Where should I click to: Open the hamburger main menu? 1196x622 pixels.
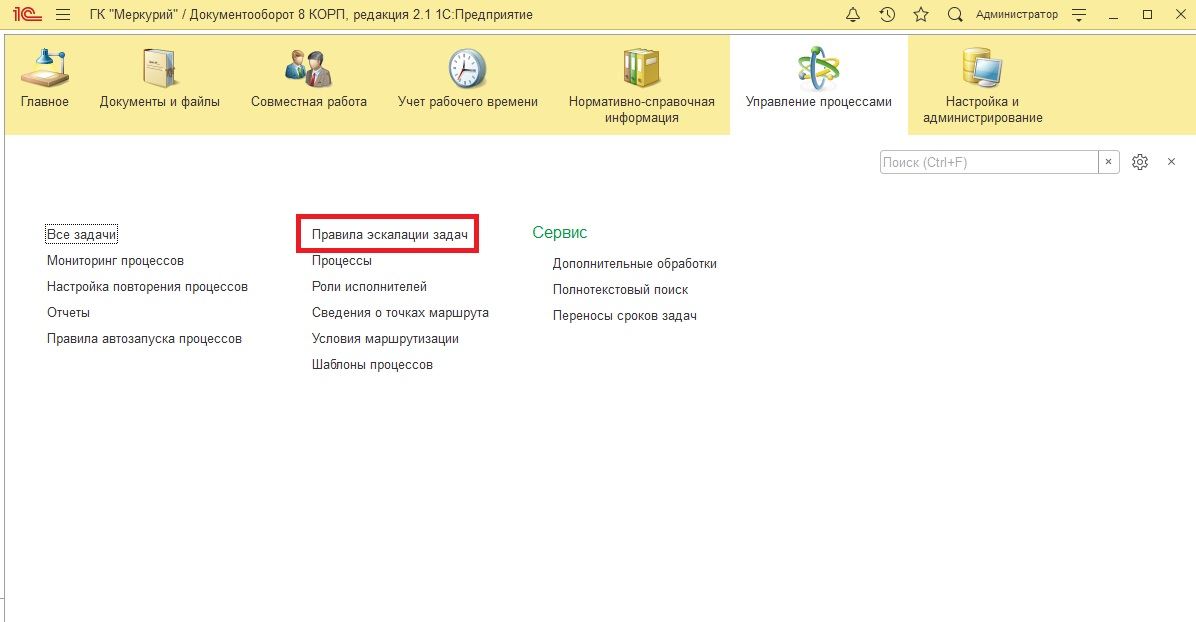pyautogui.click(x=63, y=15)
